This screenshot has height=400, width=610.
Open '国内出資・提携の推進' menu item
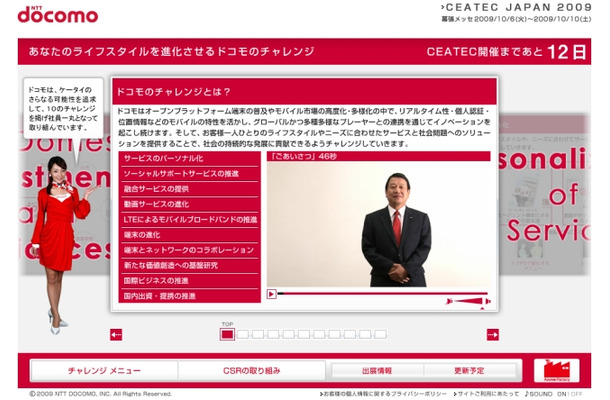[x=190, y=296]
